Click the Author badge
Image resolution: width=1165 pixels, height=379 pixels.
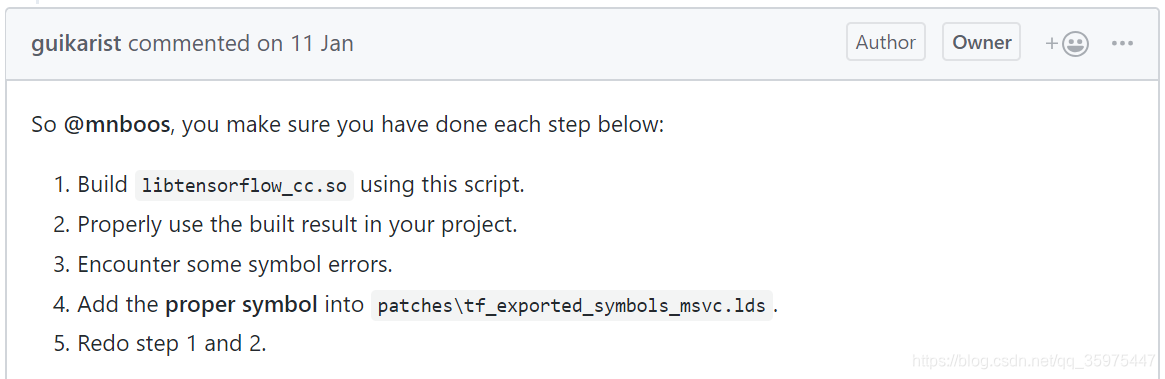tap(886, 42)
